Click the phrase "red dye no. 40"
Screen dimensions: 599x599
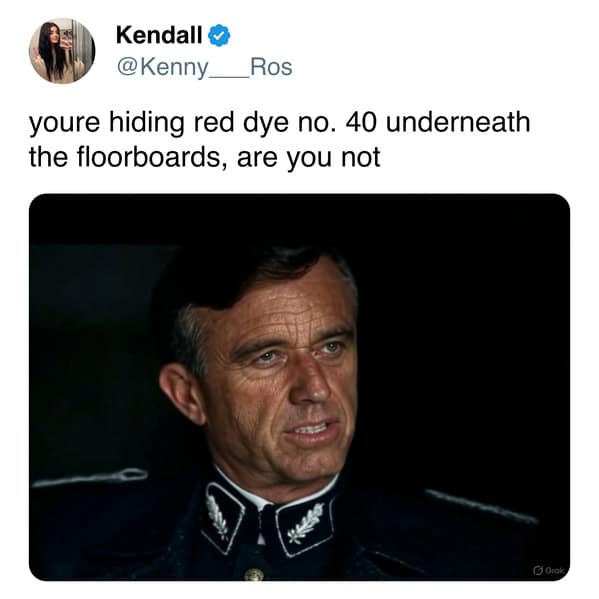click(285, 123)
